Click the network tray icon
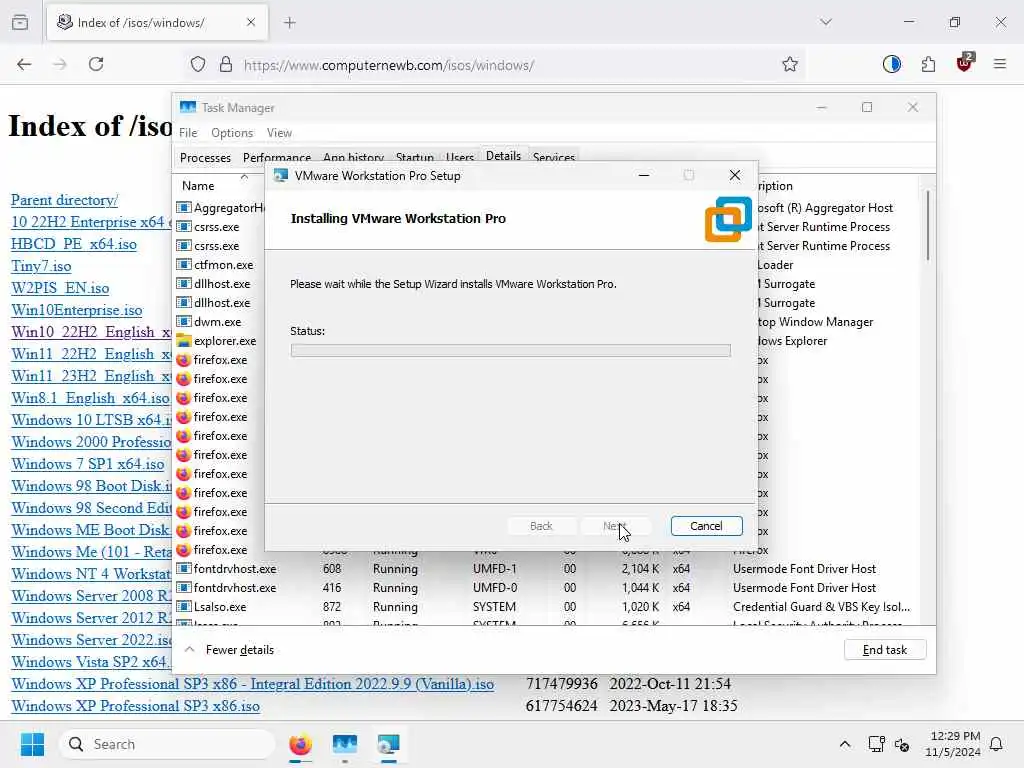This screenshot has height=768, width=1024. (x=876, y=744)
